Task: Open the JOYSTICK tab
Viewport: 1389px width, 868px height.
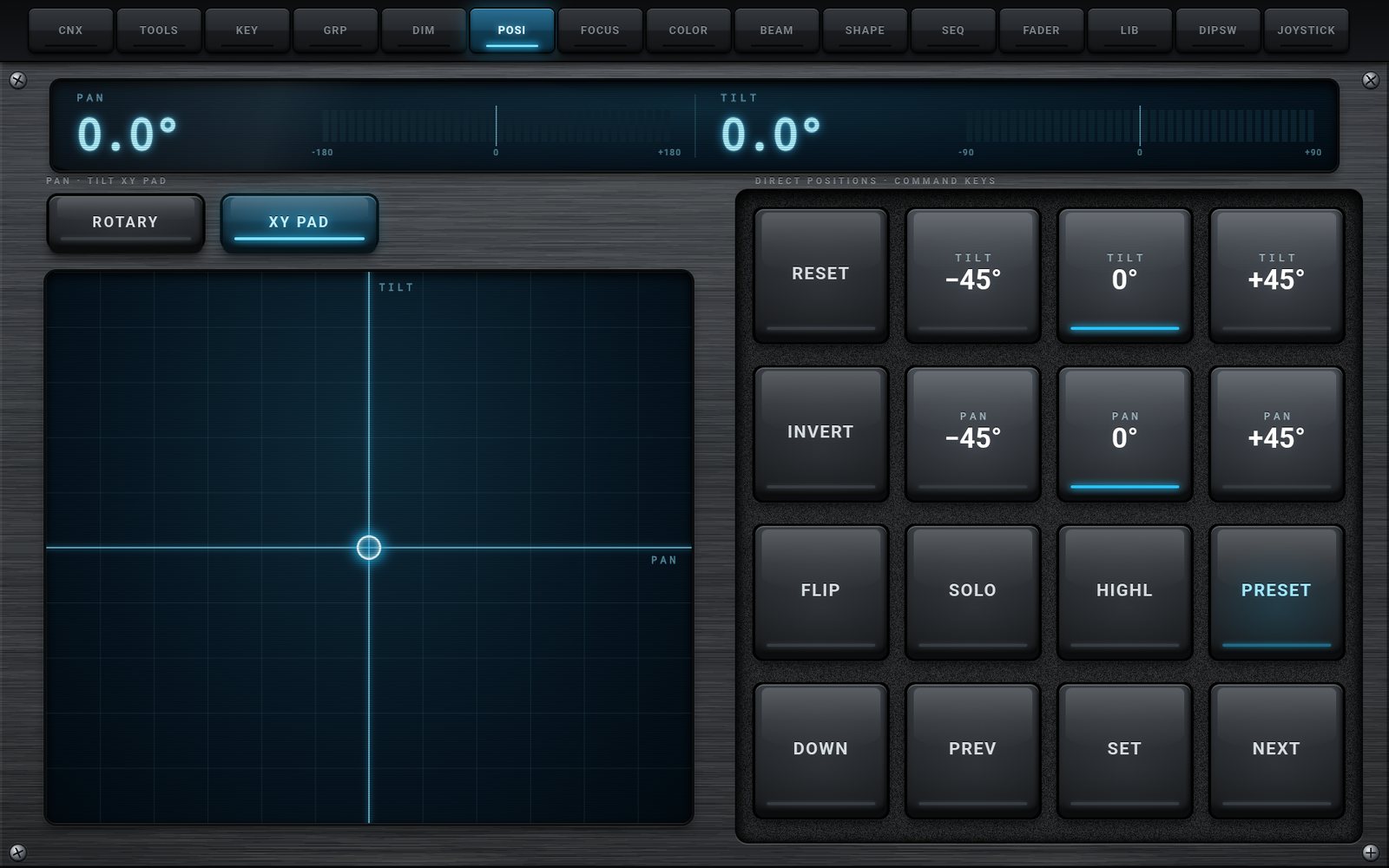Action: pos(1307,30)
